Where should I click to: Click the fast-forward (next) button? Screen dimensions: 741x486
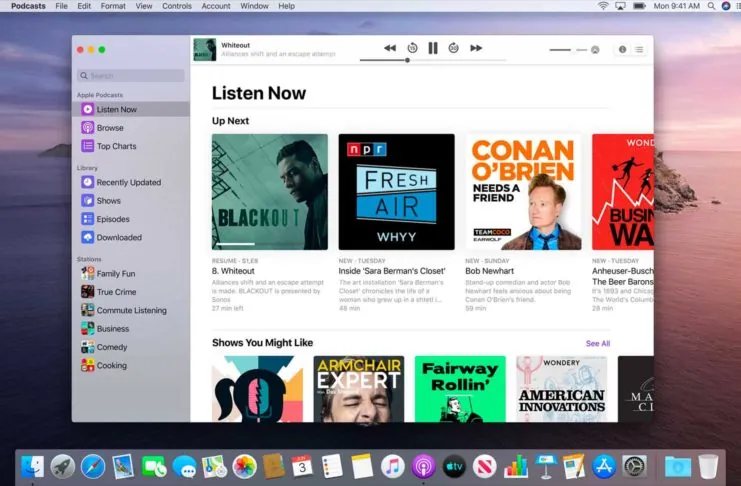point(476,48)
